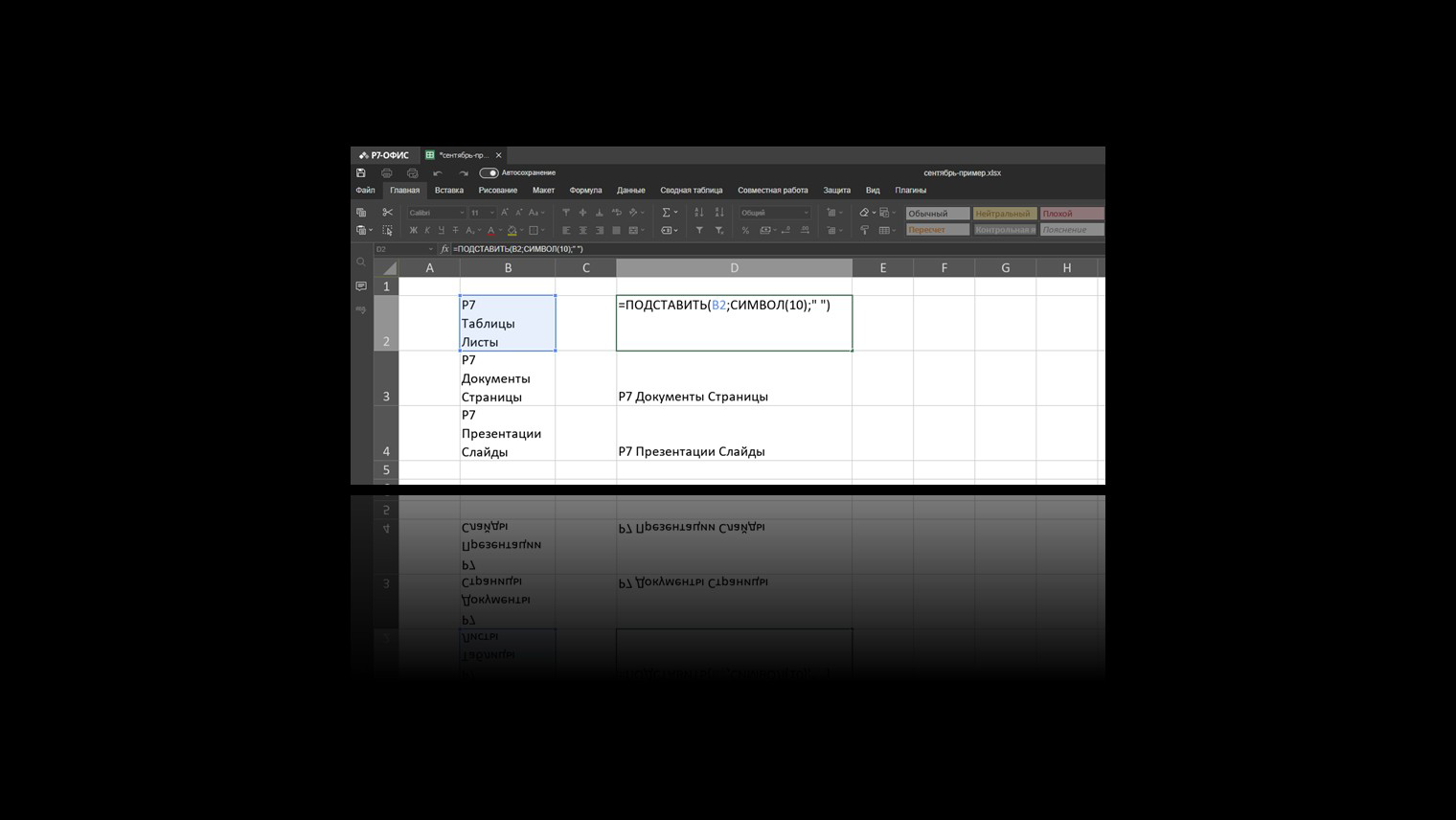Switch to the Вставка tab

[449, 191]
